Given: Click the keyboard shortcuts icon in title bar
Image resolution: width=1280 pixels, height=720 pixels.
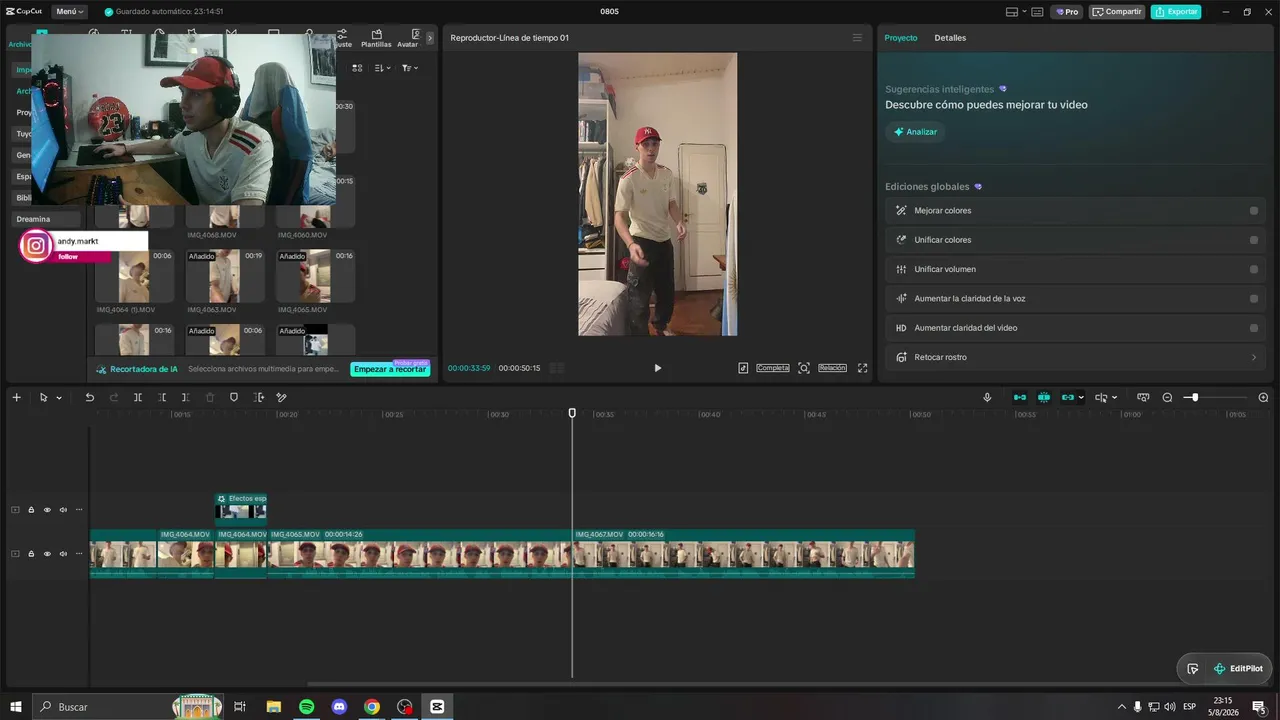Looking at the screenshot, I should [x=1037, y=12].
